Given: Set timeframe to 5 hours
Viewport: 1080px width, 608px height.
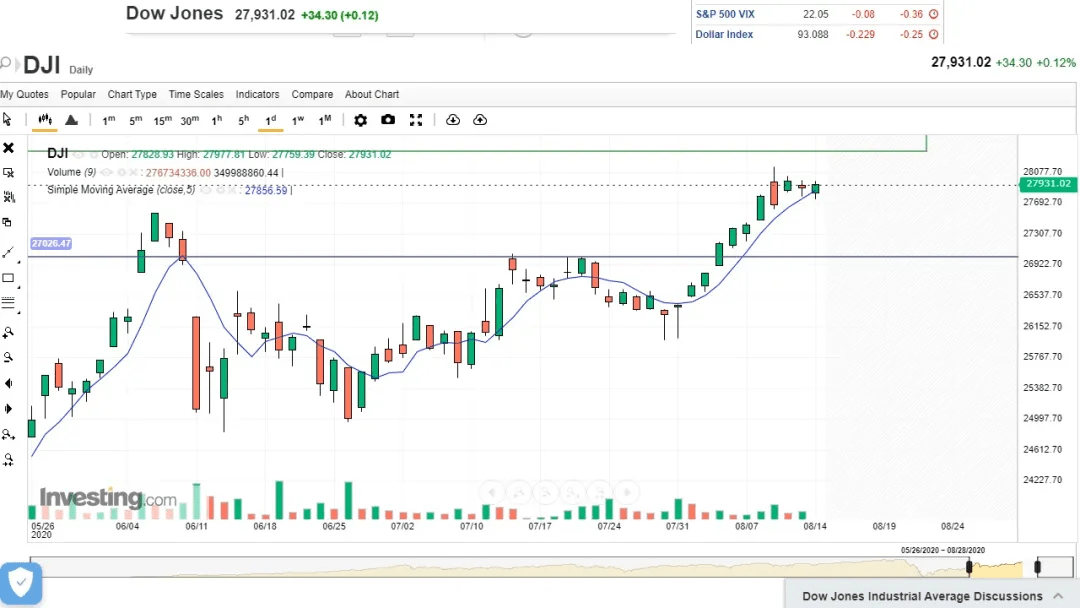Looking at the screenshot, I should [x=244, y=120].
